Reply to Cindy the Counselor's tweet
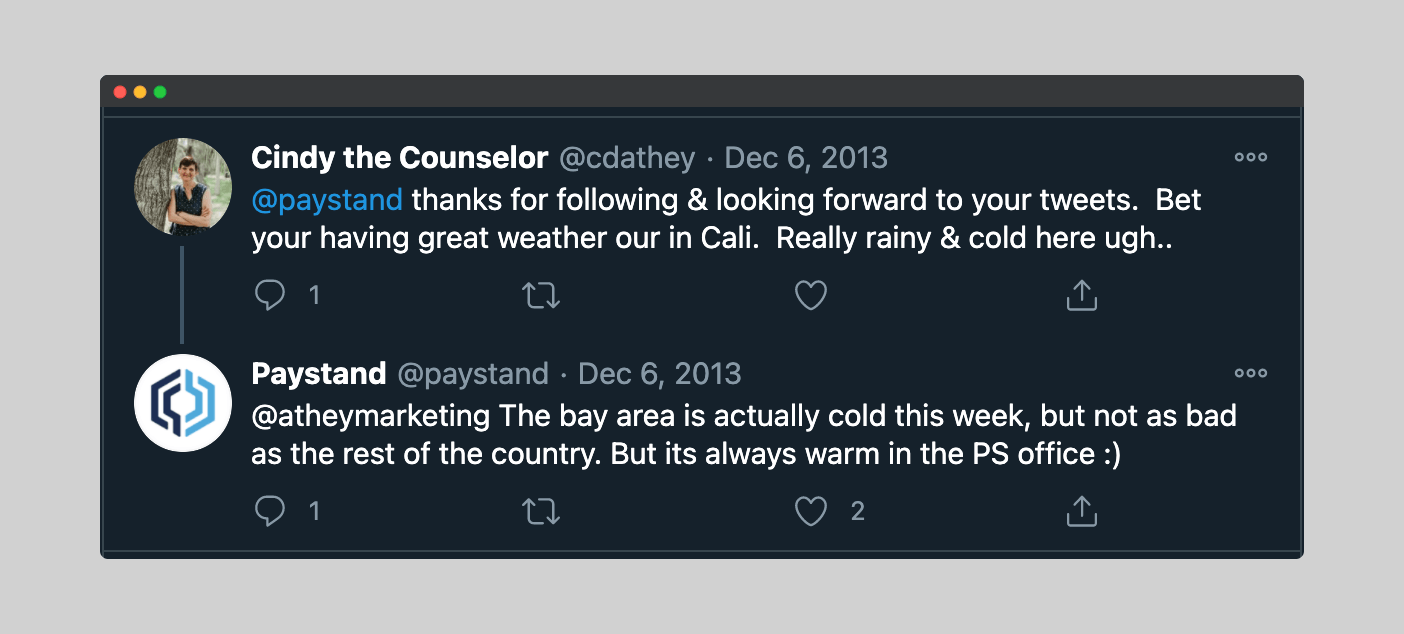The image size is (1404, 634). (x=270, y=295)
